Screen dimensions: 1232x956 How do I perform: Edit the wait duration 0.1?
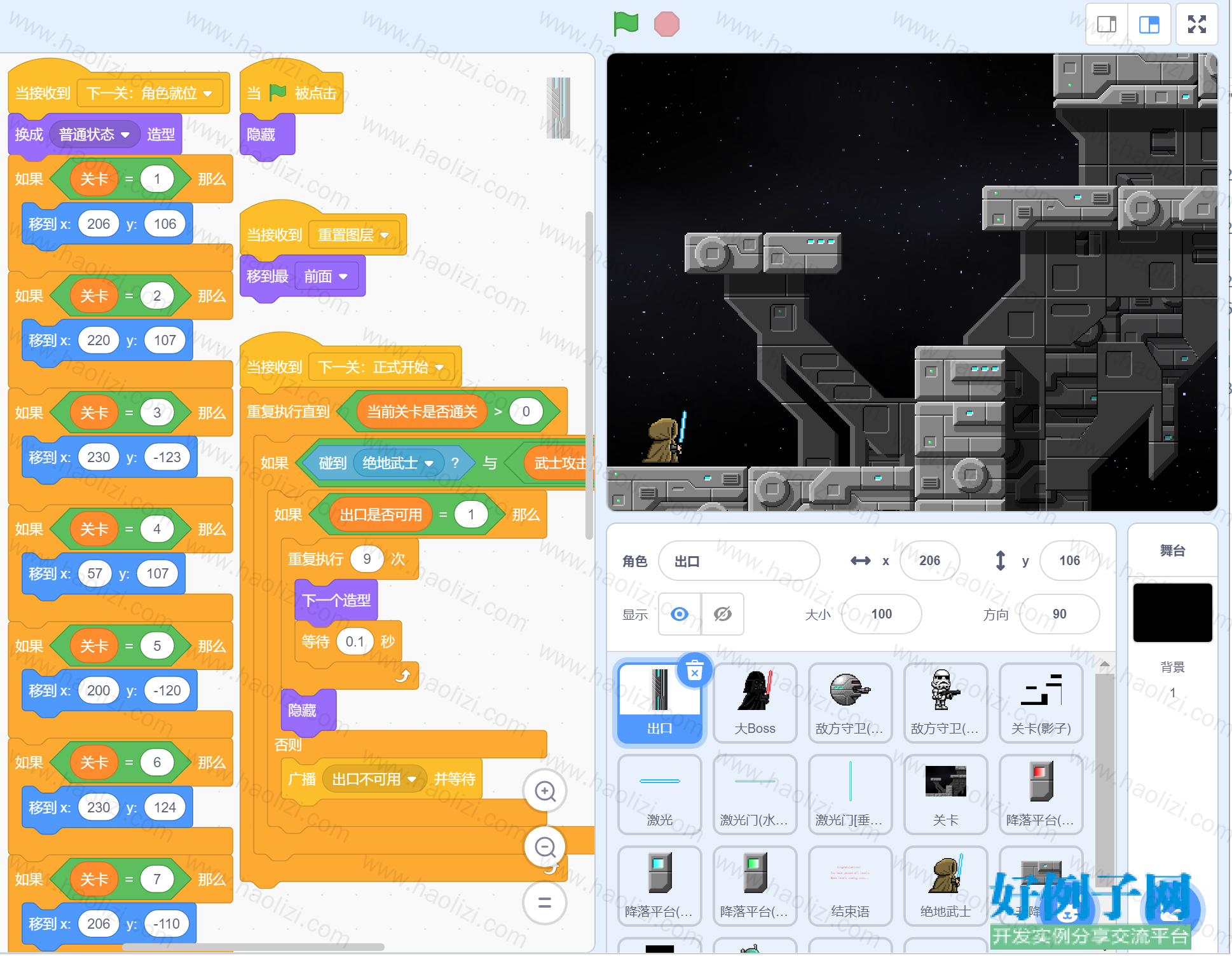coord(355,642)
